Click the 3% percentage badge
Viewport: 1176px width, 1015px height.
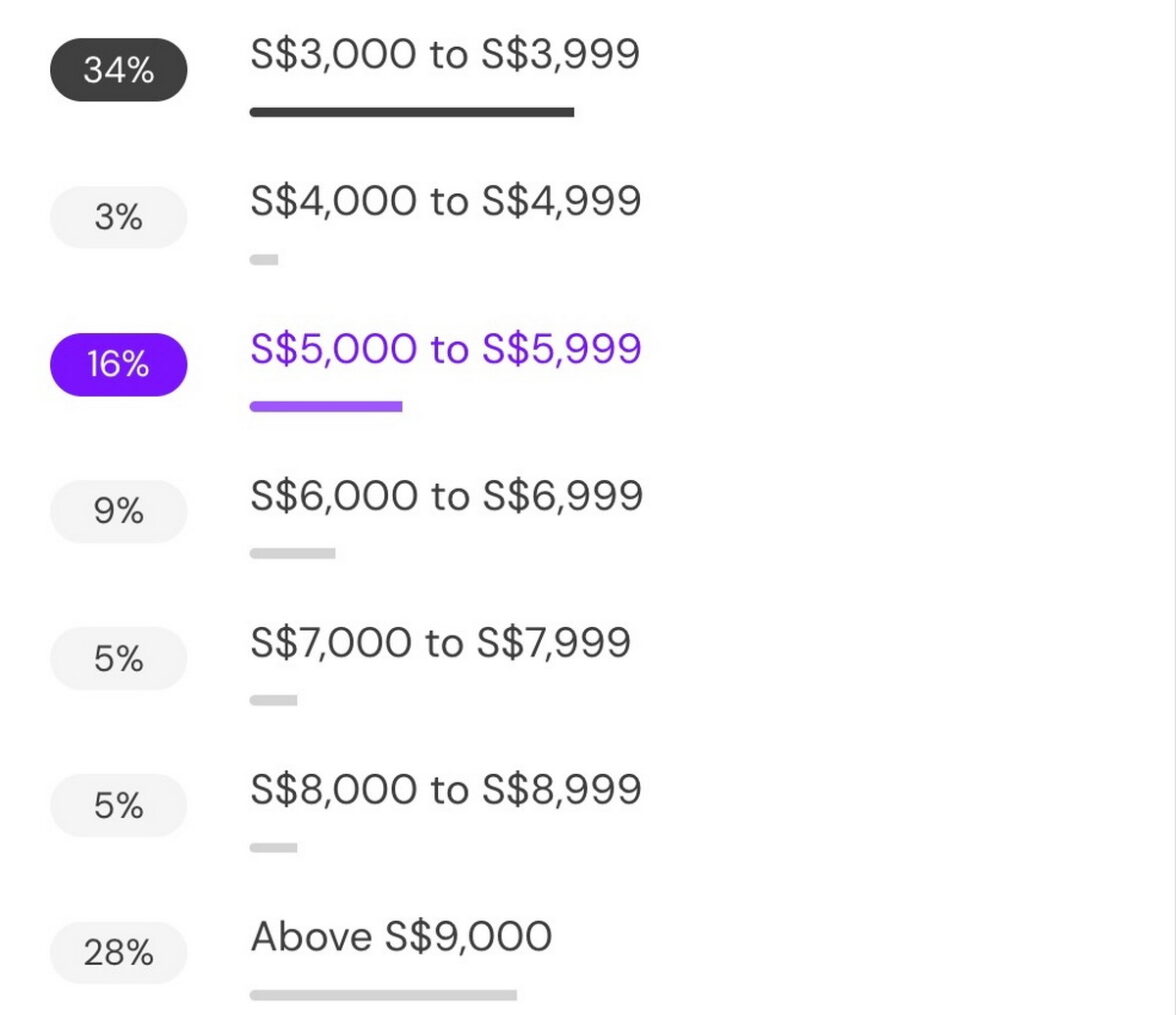(118, 217)
